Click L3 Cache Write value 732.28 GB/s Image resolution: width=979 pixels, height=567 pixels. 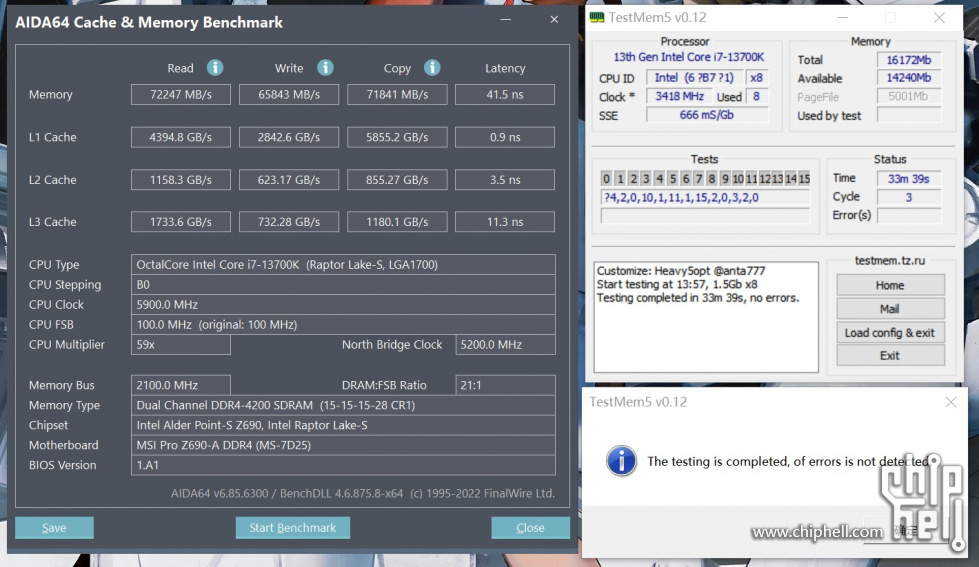[x=288, y=222]
